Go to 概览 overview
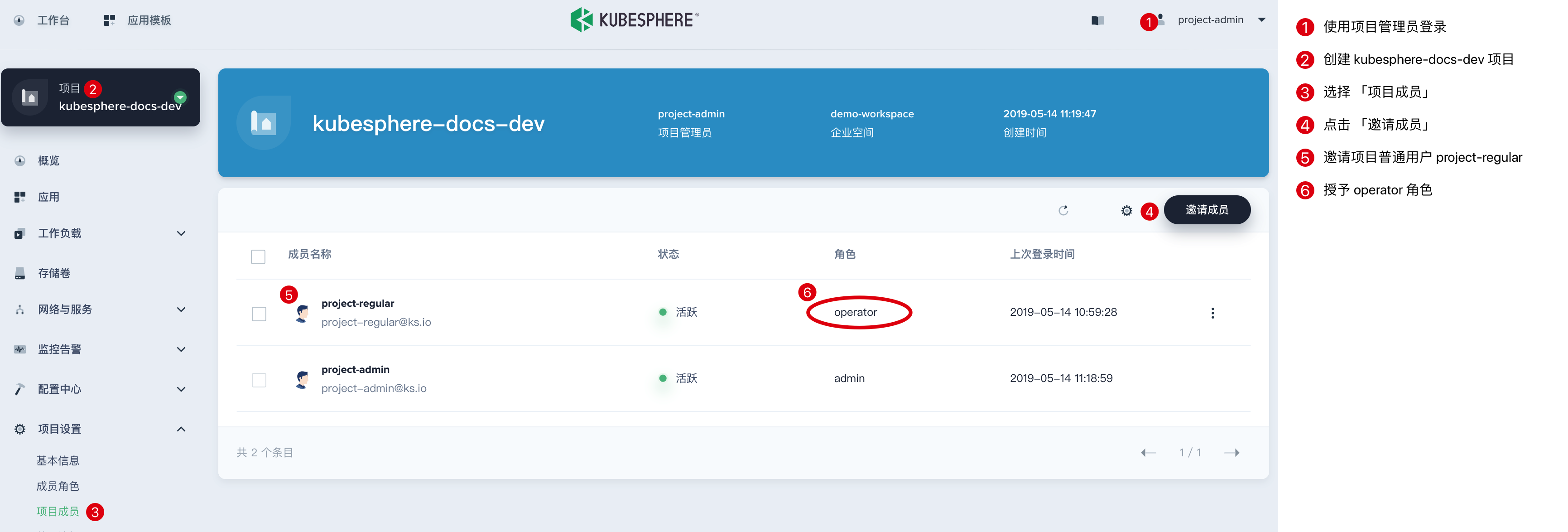Image resolution: width=1568 pixels, height=532 pixels. pyautogui.click(x=49, y=161)
